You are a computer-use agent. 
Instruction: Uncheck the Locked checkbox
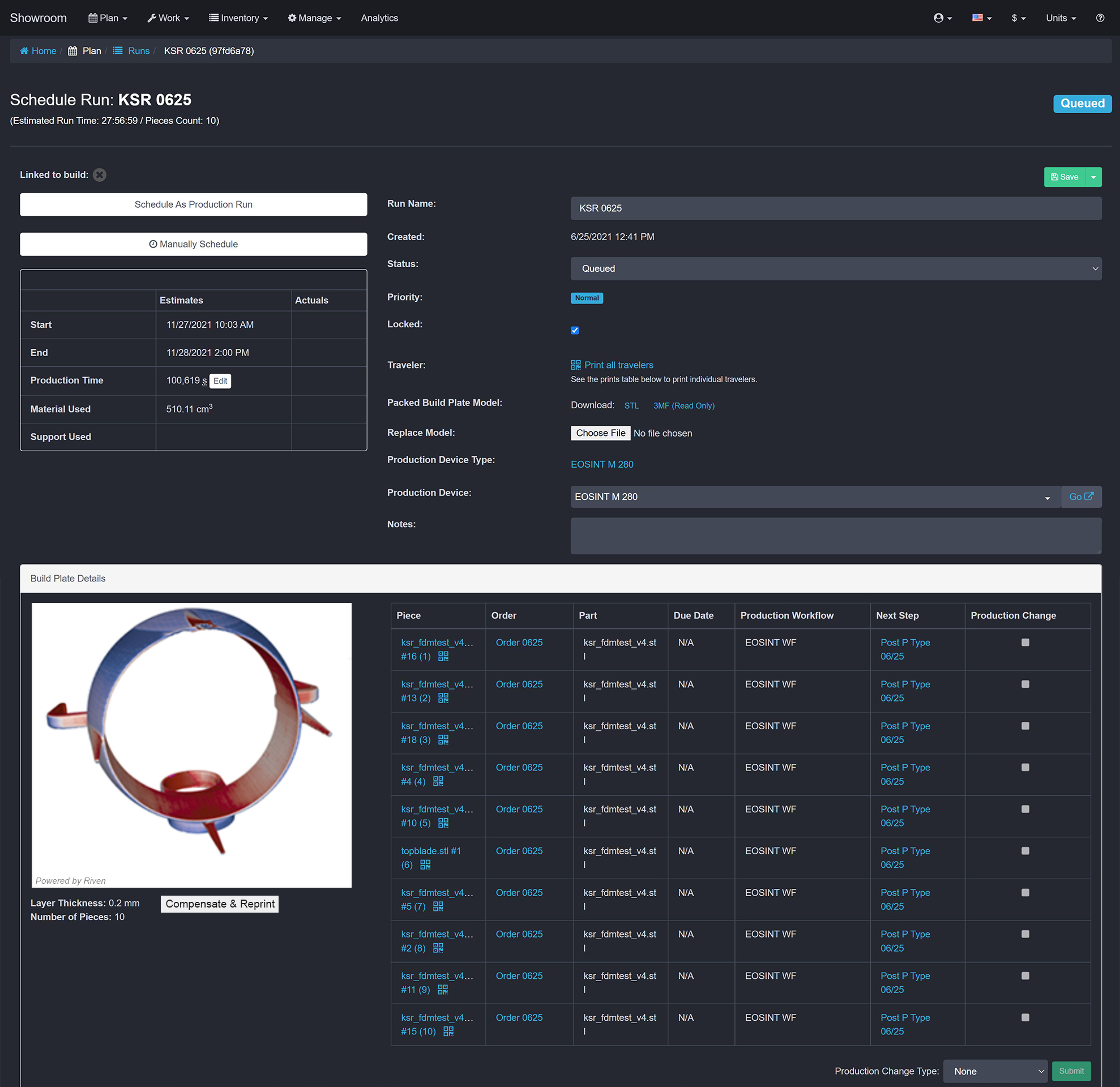pos(575,330)
